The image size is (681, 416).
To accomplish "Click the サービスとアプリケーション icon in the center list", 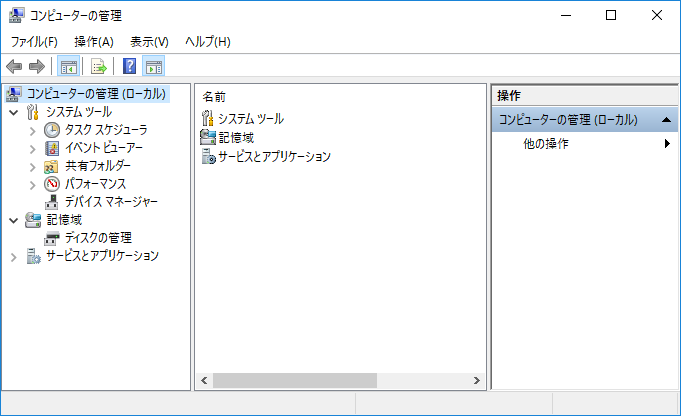I will coord(208,156).
